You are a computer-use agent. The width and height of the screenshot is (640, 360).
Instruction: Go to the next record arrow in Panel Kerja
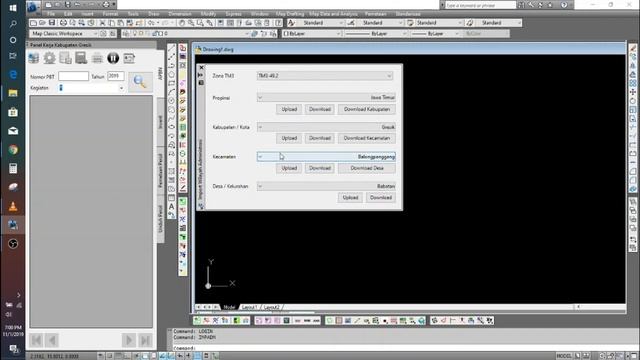(x=129, y=340)
